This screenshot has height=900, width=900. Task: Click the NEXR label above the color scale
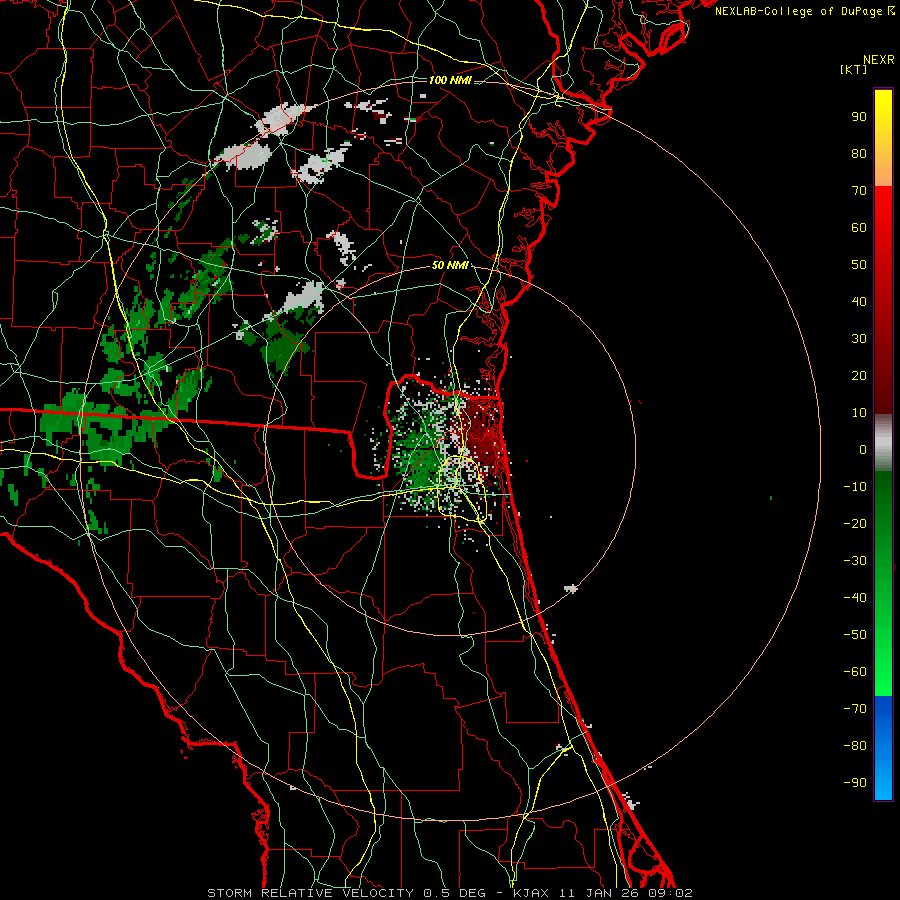879,60
